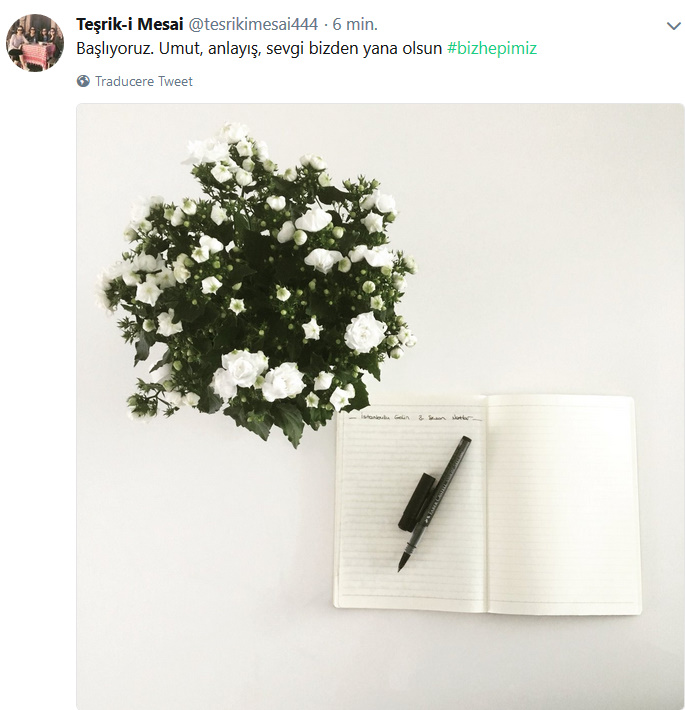
Task: Click the black pen in the photo
Action: pos(435,504)
